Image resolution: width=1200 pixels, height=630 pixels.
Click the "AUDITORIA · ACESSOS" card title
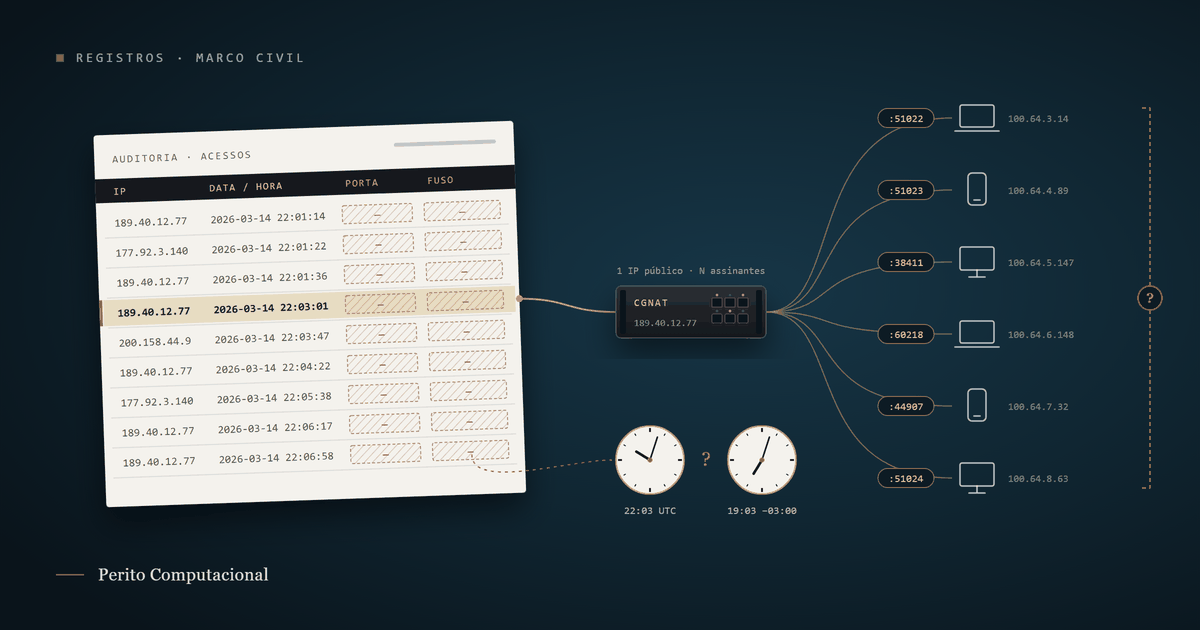(182, 157)
